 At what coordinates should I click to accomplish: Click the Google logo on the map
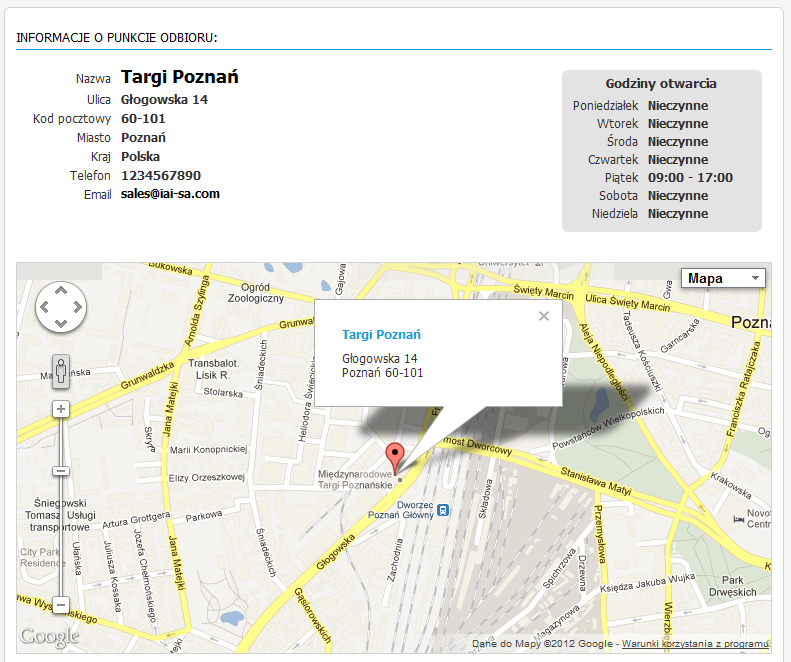pos(49,637)
